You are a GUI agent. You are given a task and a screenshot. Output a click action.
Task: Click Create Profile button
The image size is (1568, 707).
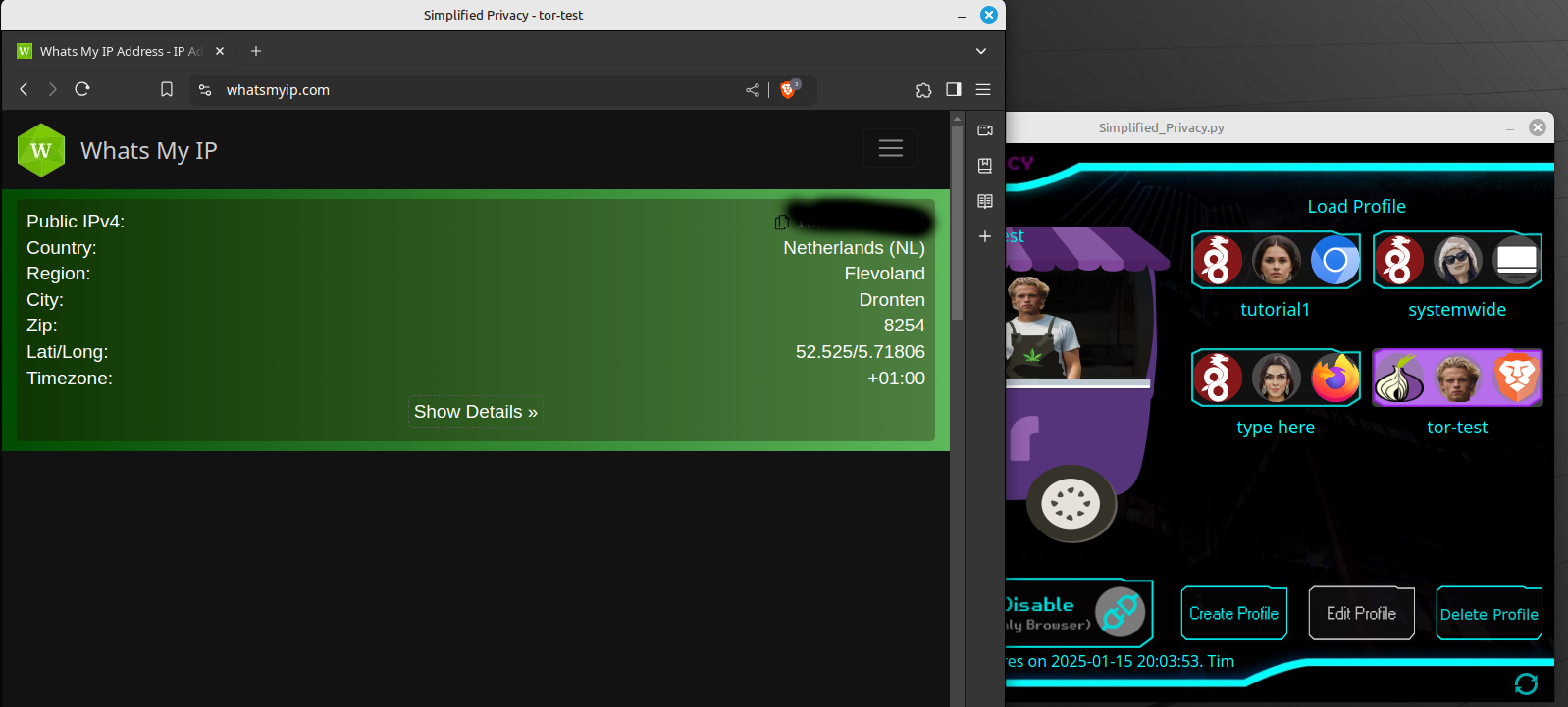point(1233,614)
